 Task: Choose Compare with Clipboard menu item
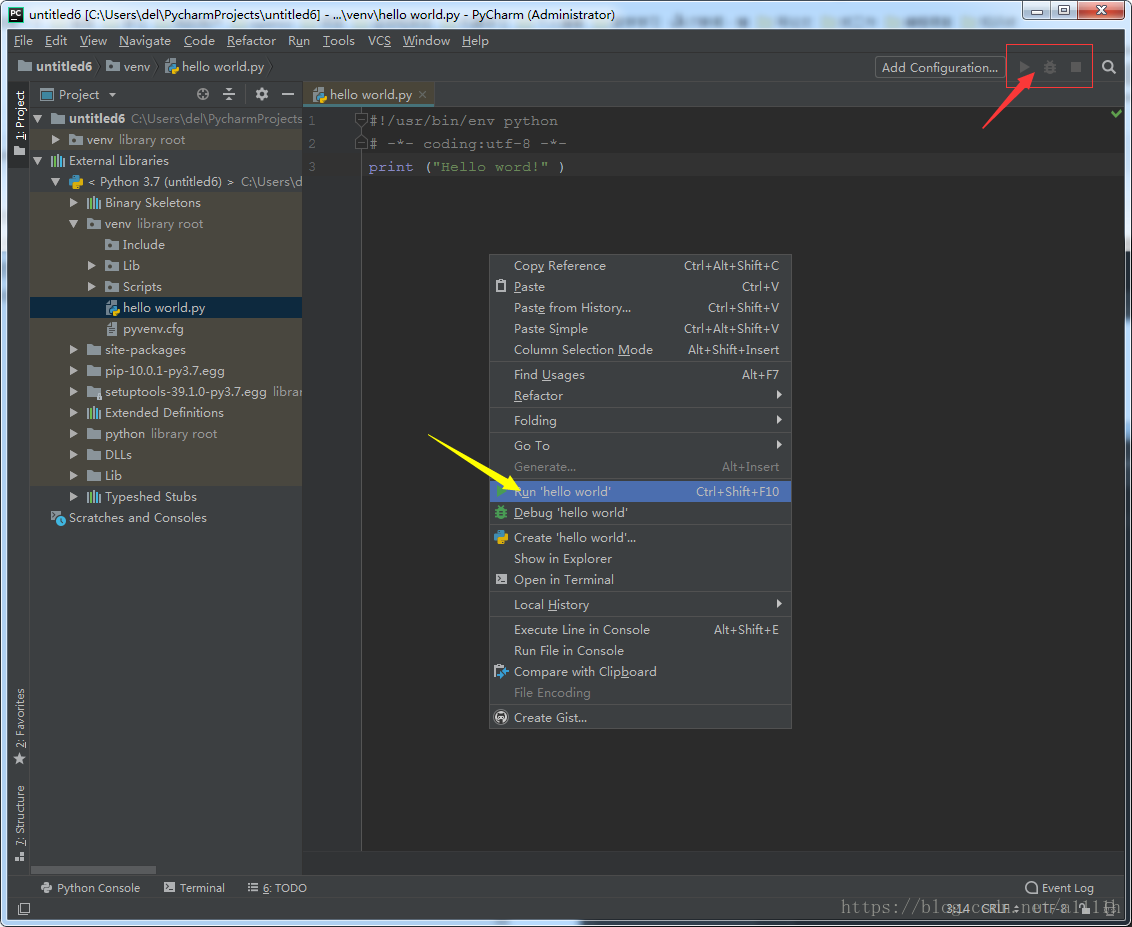(640, 671)
